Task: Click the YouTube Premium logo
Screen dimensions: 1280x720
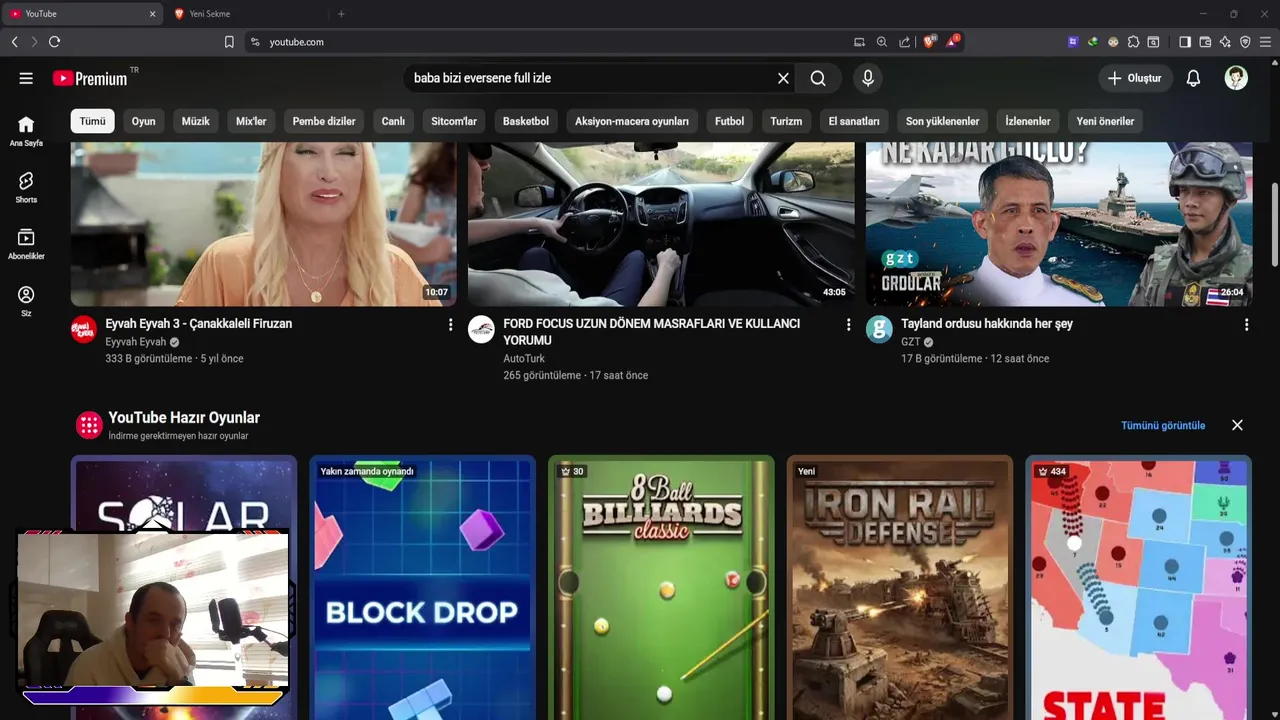Action: click(x=90, y=78)
